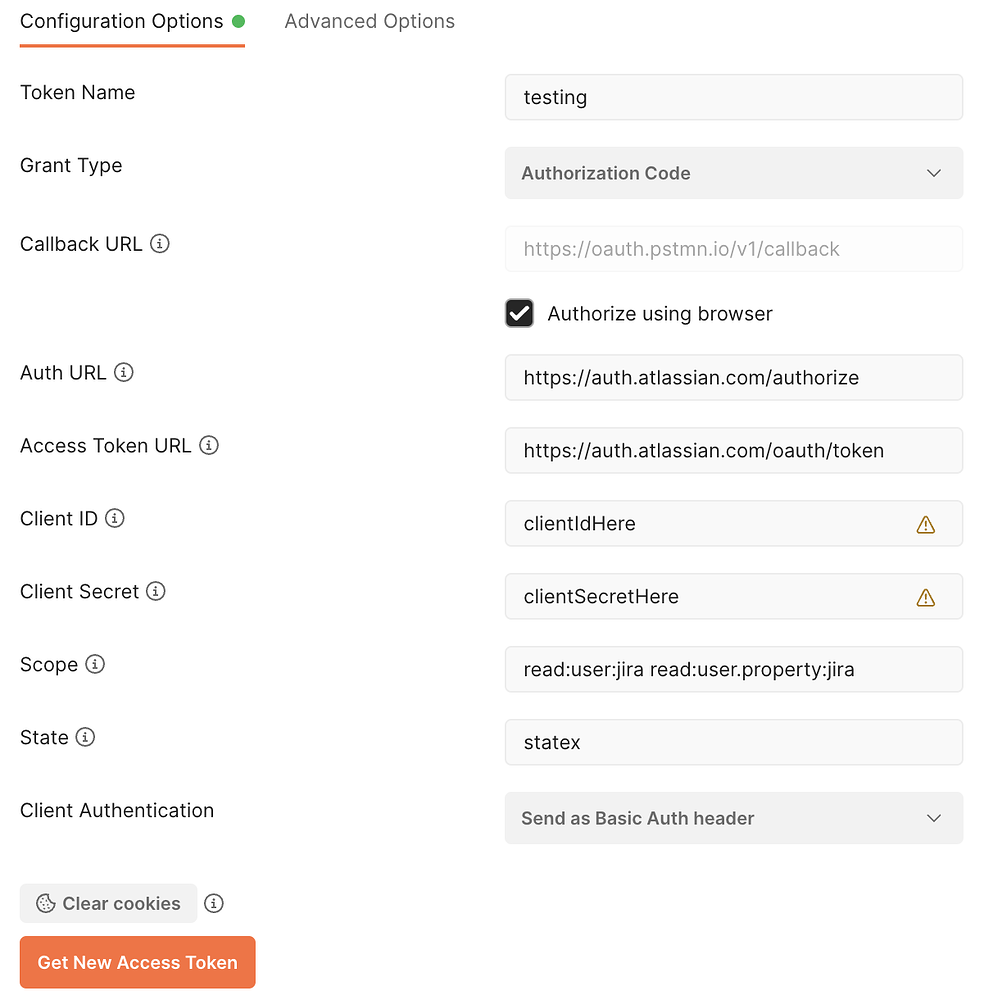Click the info icon beside Clear cookies
992x1000 pixels.
pos(214,904)
